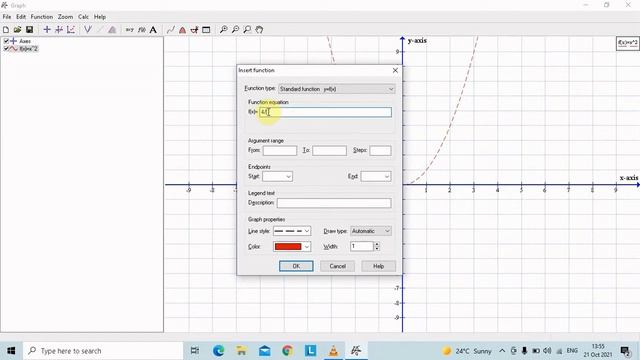Click the f(x)= function equation field

point(325,112)
